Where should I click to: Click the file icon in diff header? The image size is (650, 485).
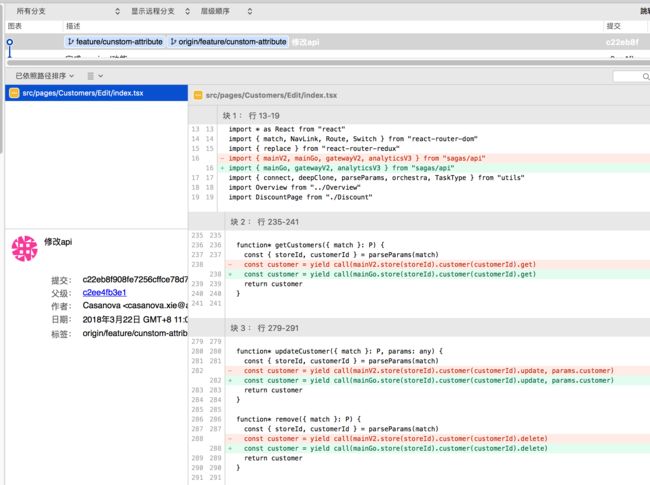tap(198, 95)
